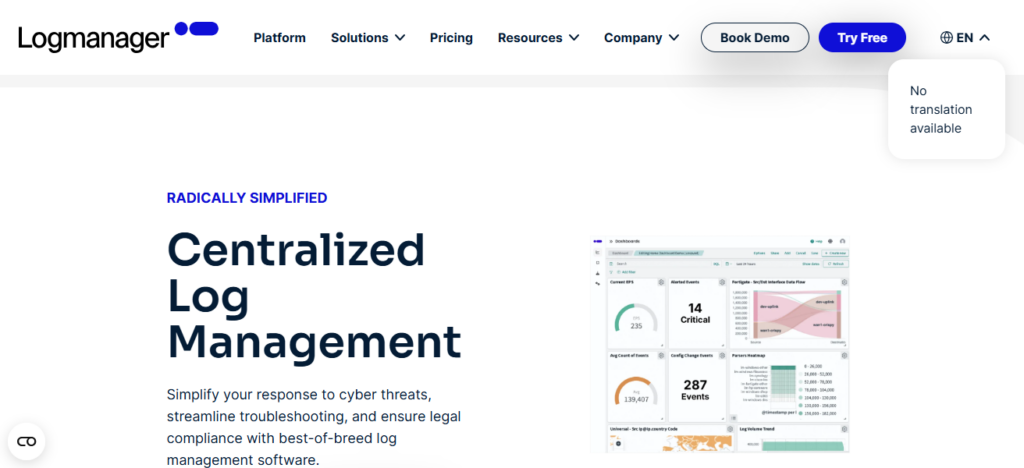
Task: Click the Refresh button in dashboard image
Action: [x=836, y=264]
